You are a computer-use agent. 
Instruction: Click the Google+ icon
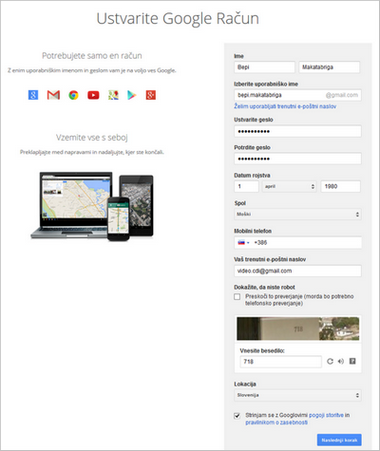tap(151, 95)
